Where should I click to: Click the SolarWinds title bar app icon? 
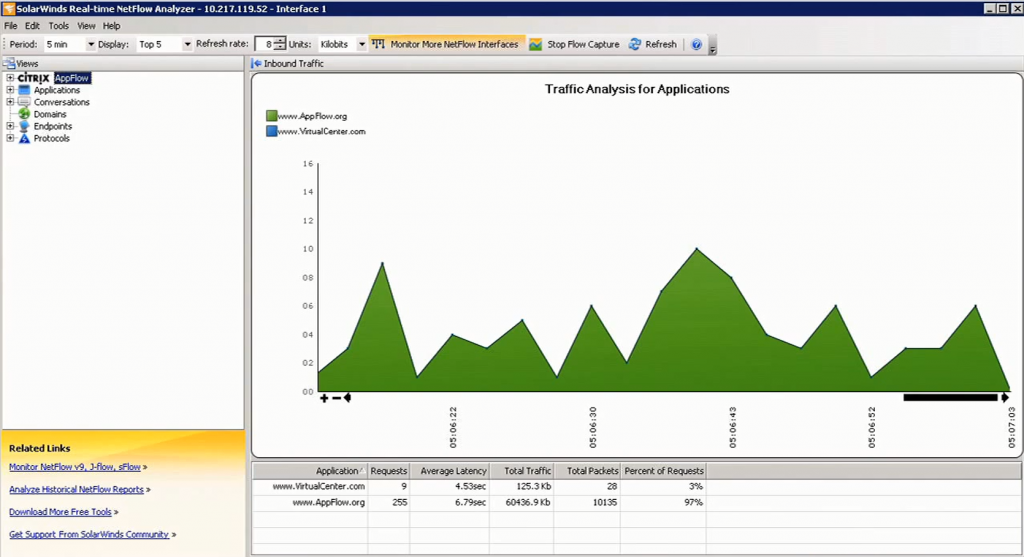(8, 8)
